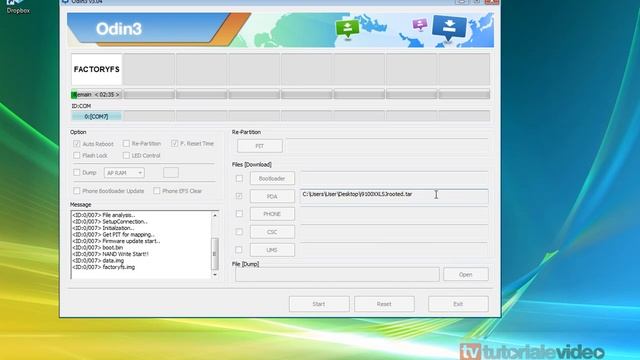
Task: Toggle the Auto Reboot checkbox
Action: click(x=77, y=144)
